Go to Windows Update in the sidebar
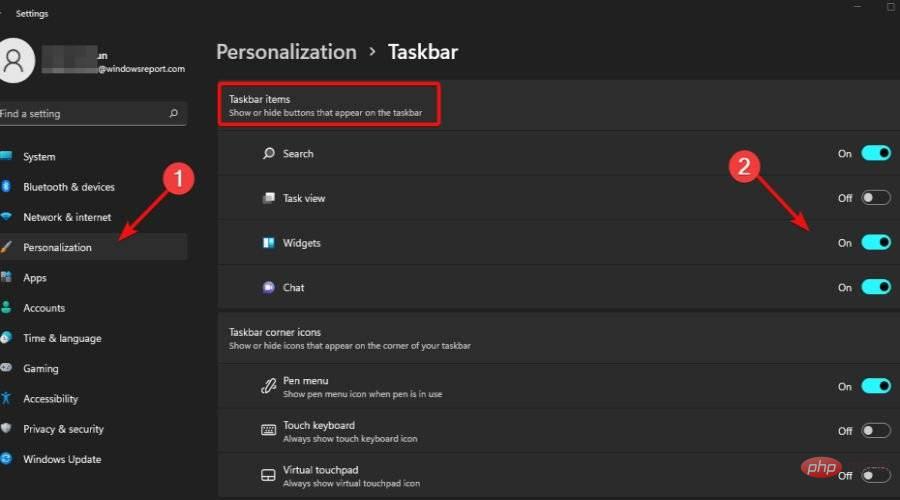900x500 pixels. tap(62, 459)
